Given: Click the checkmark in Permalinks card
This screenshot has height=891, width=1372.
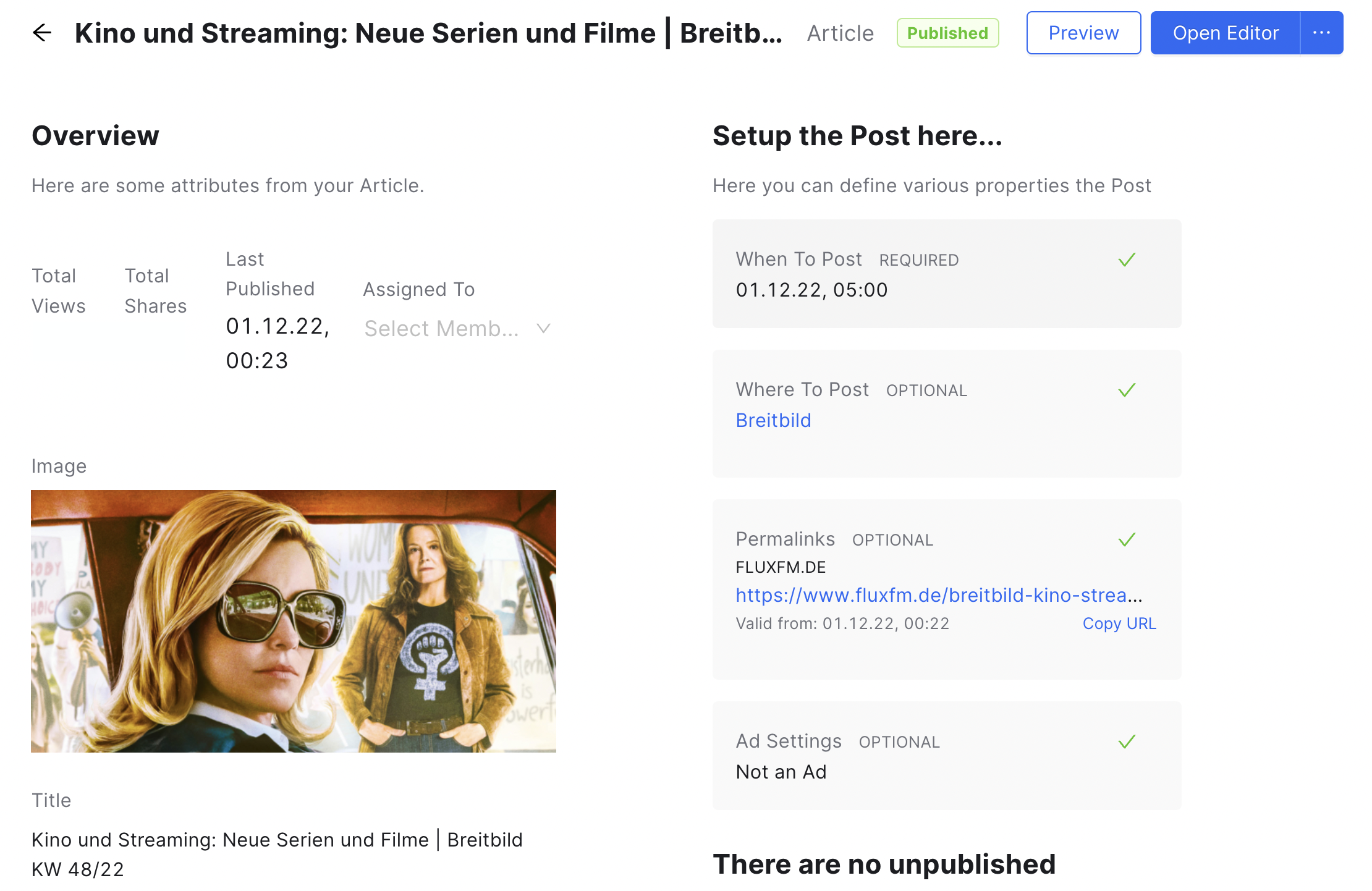Looking at the screenshot, I should (x=1127, y=540).
